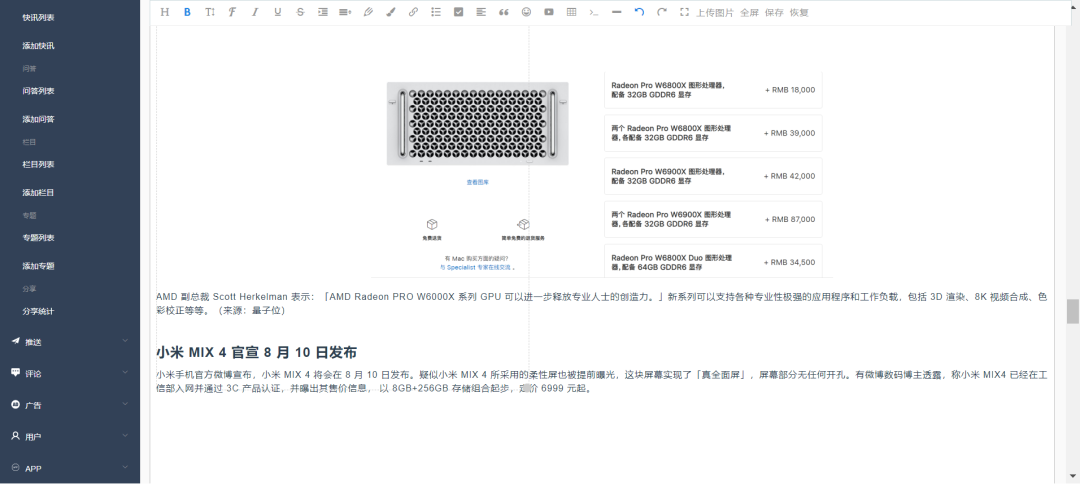Viewport: 1080px width, 484px height.
Task: Click the 推送 paper plane icon
Action: pyautogui.click(x=15, y=341)
